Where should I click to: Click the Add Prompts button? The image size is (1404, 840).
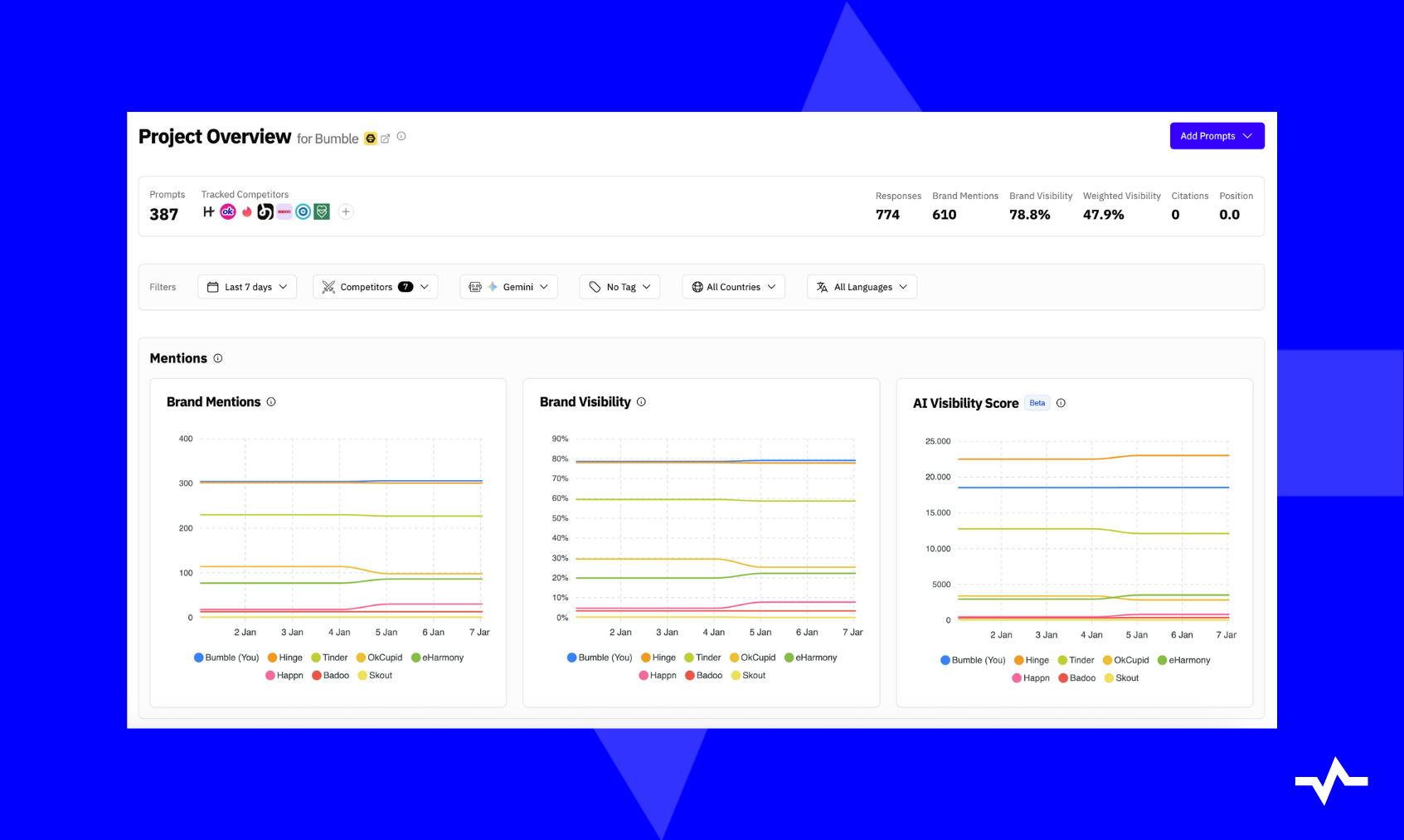coord(1217,136)
